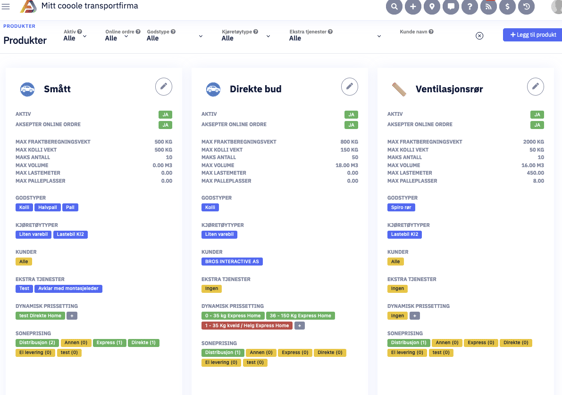Screen dimensions: 562x395
Task: Click the RSS feed icon
Action: point(489,6)
